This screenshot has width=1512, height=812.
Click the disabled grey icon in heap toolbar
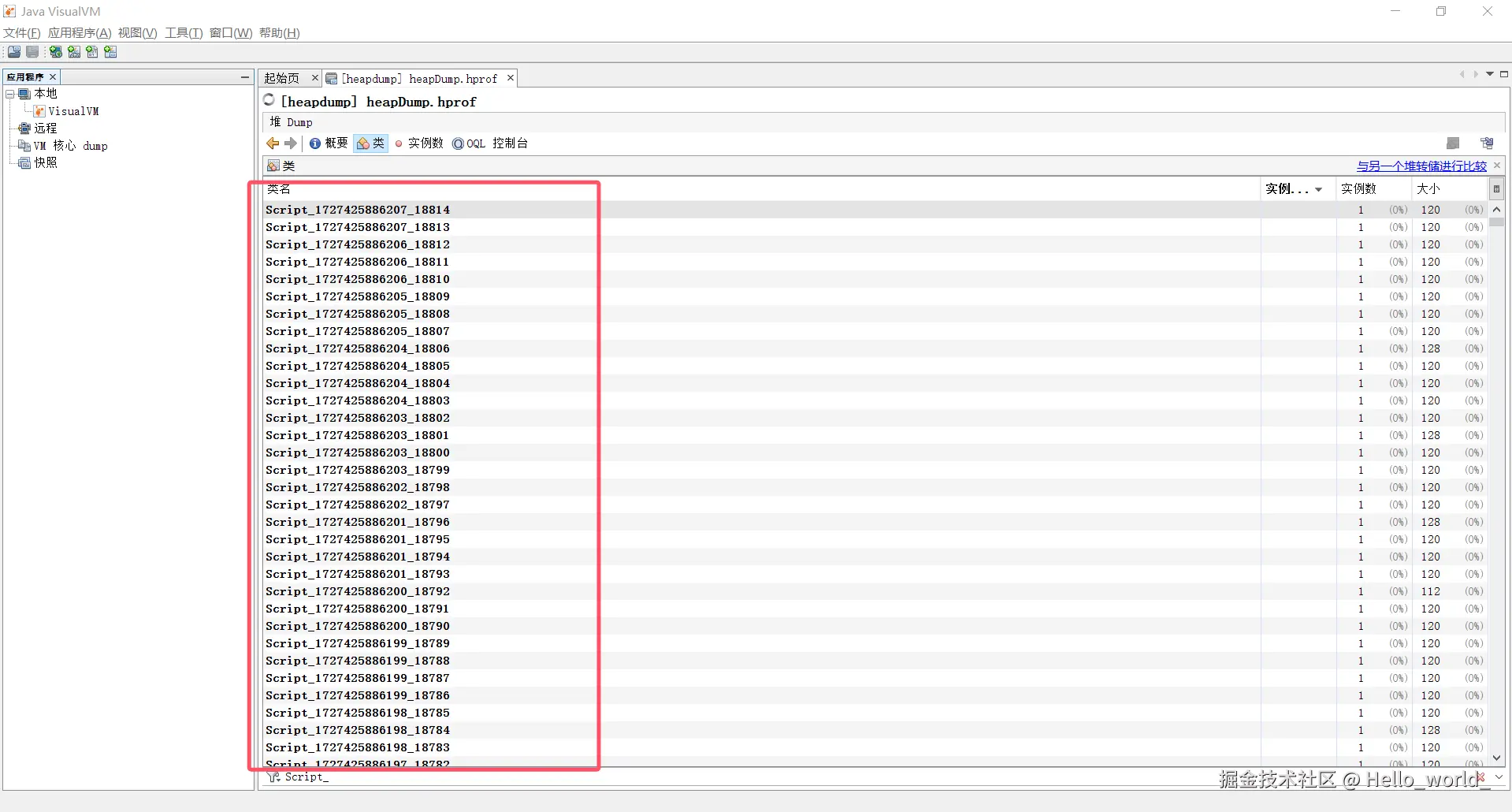[x=1453, y=143]
